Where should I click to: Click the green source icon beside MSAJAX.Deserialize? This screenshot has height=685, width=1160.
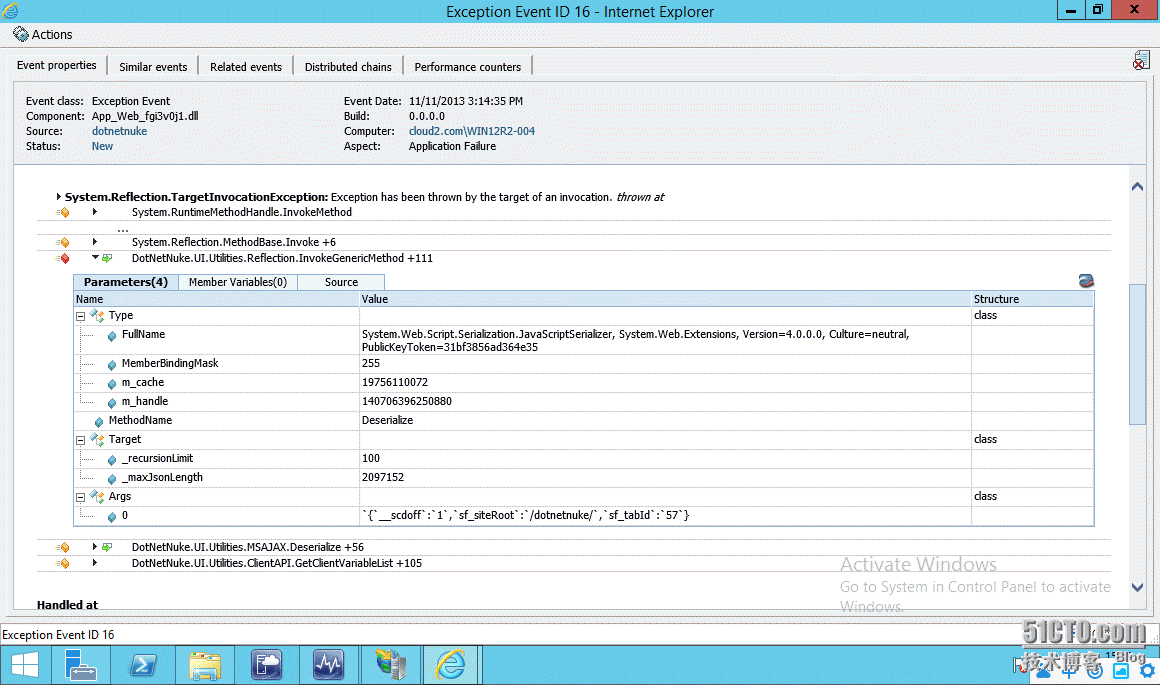pyautogui.click(x=107, y=547)
